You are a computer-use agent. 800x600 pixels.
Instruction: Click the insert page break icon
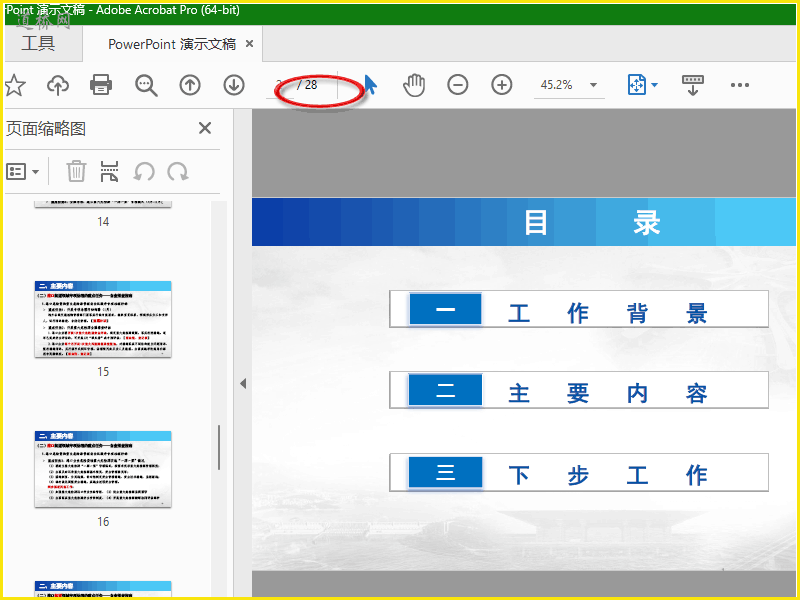[109, 171]
